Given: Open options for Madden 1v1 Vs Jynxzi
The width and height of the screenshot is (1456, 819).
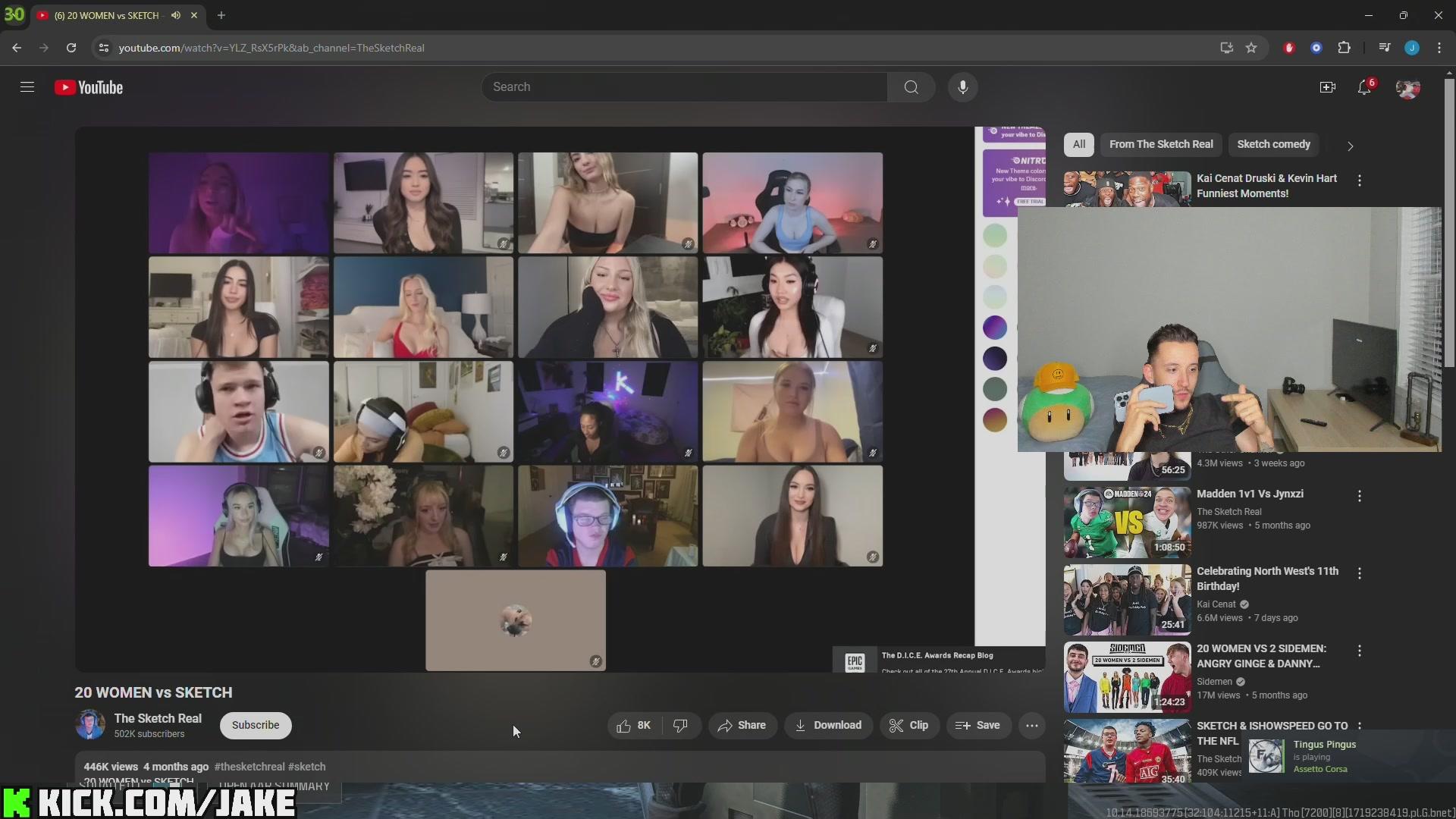Looking at the screenshot, I should pos(1359,496).
